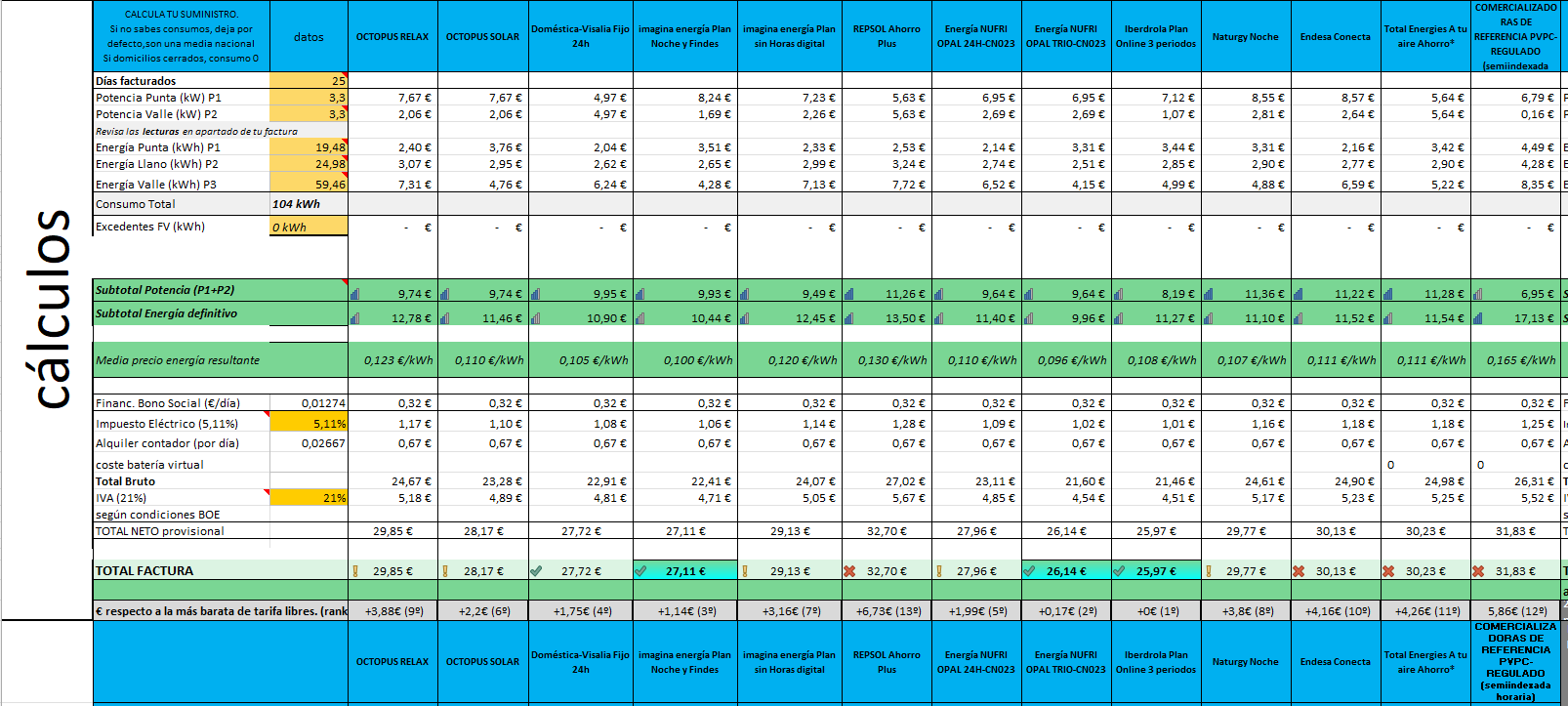Click the bar icon beside Subtotal Energía 9,96 €
The width and height of the screenshot is (1568, 706).
tap(1029, 317)
